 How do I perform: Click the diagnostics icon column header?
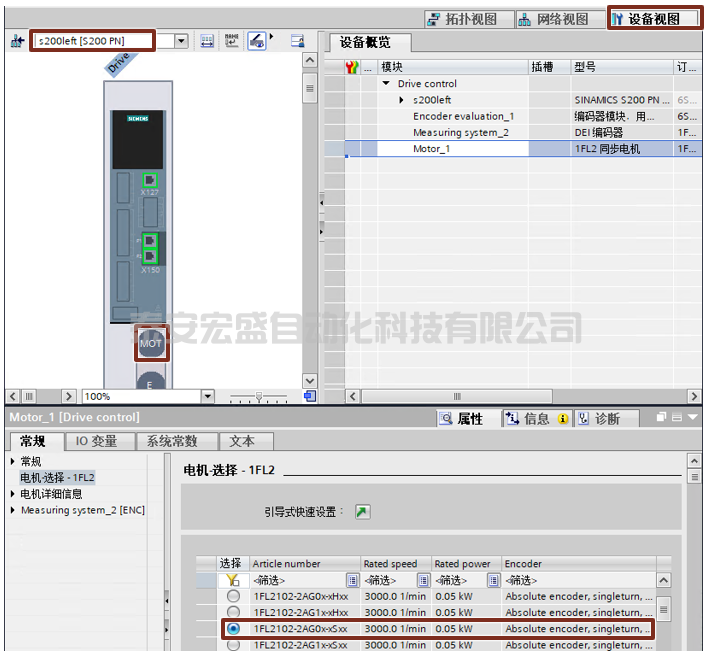352,67
